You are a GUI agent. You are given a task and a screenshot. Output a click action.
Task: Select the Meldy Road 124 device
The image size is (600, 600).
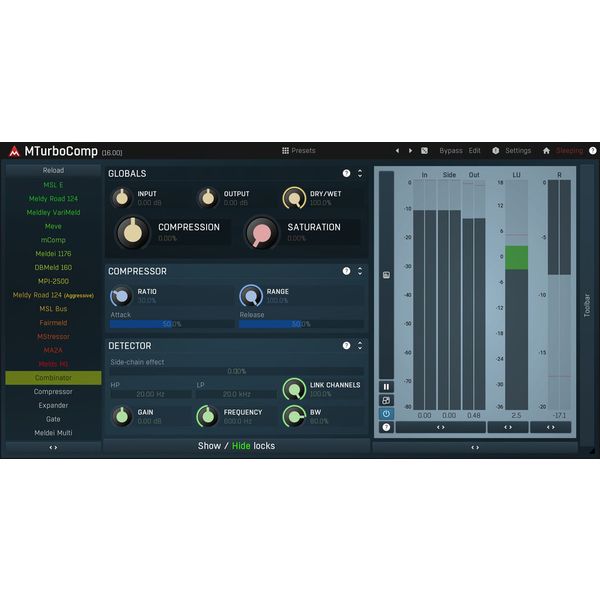tap(53, 199)
